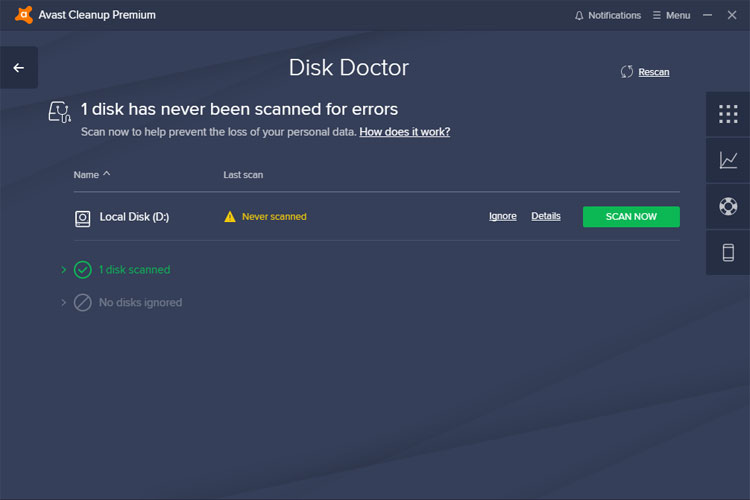Click the Last scan column header
Viewport: 750px width, 500px height.
pos(243,175)
